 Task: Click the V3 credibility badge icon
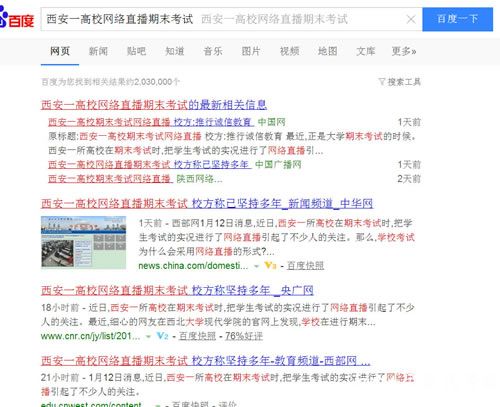tap(270, 266)
